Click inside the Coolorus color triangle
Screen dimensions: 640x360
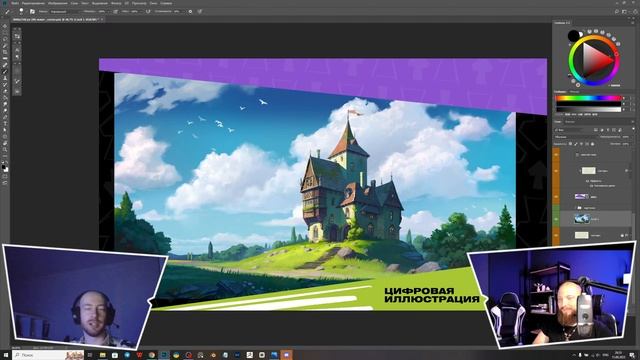pyautogui.click(x=595, y=60)
